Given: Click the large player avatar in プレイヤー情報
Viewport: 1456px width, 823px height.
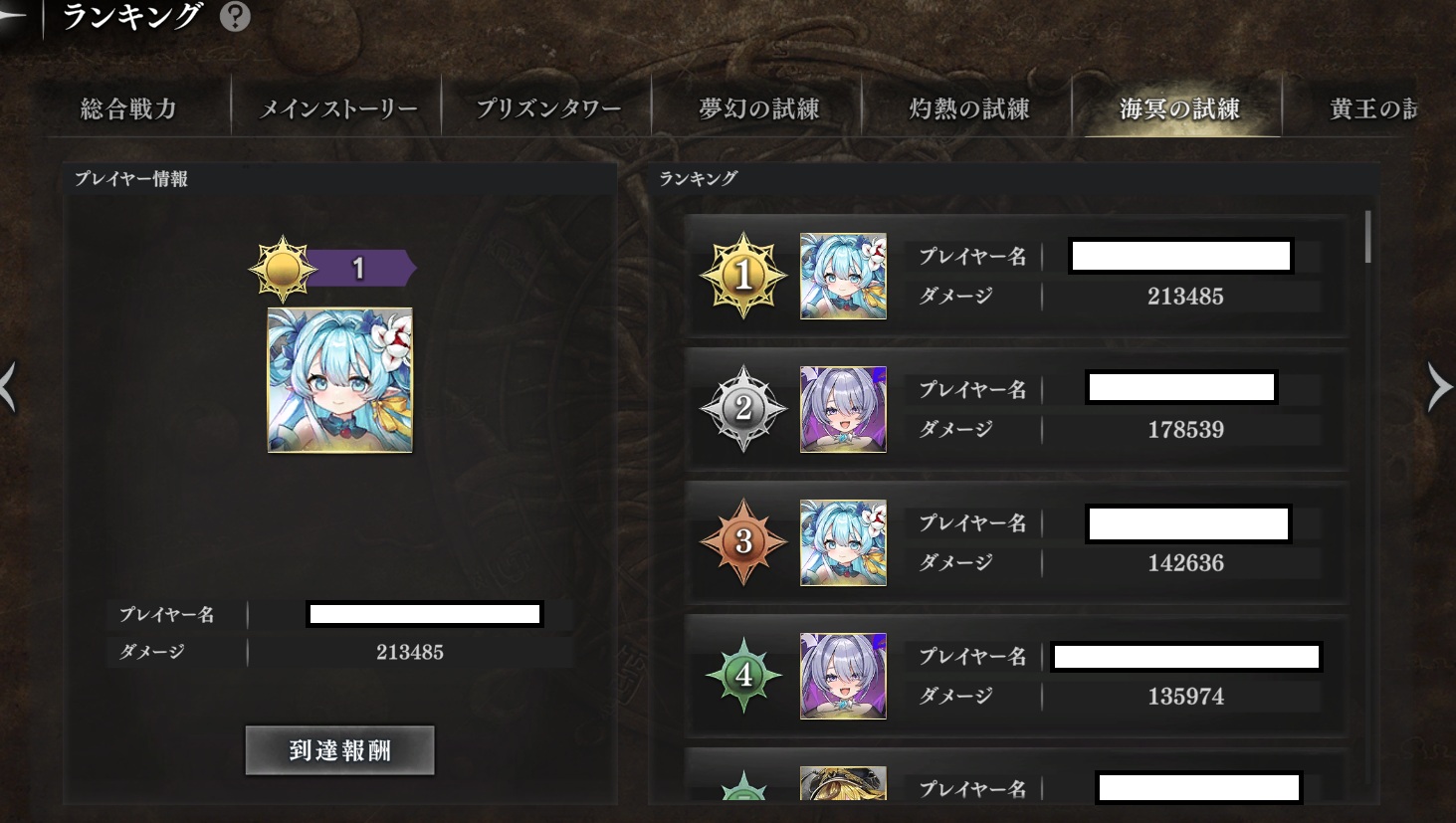Looking at the screenshot, I should [x=340, y=380].
